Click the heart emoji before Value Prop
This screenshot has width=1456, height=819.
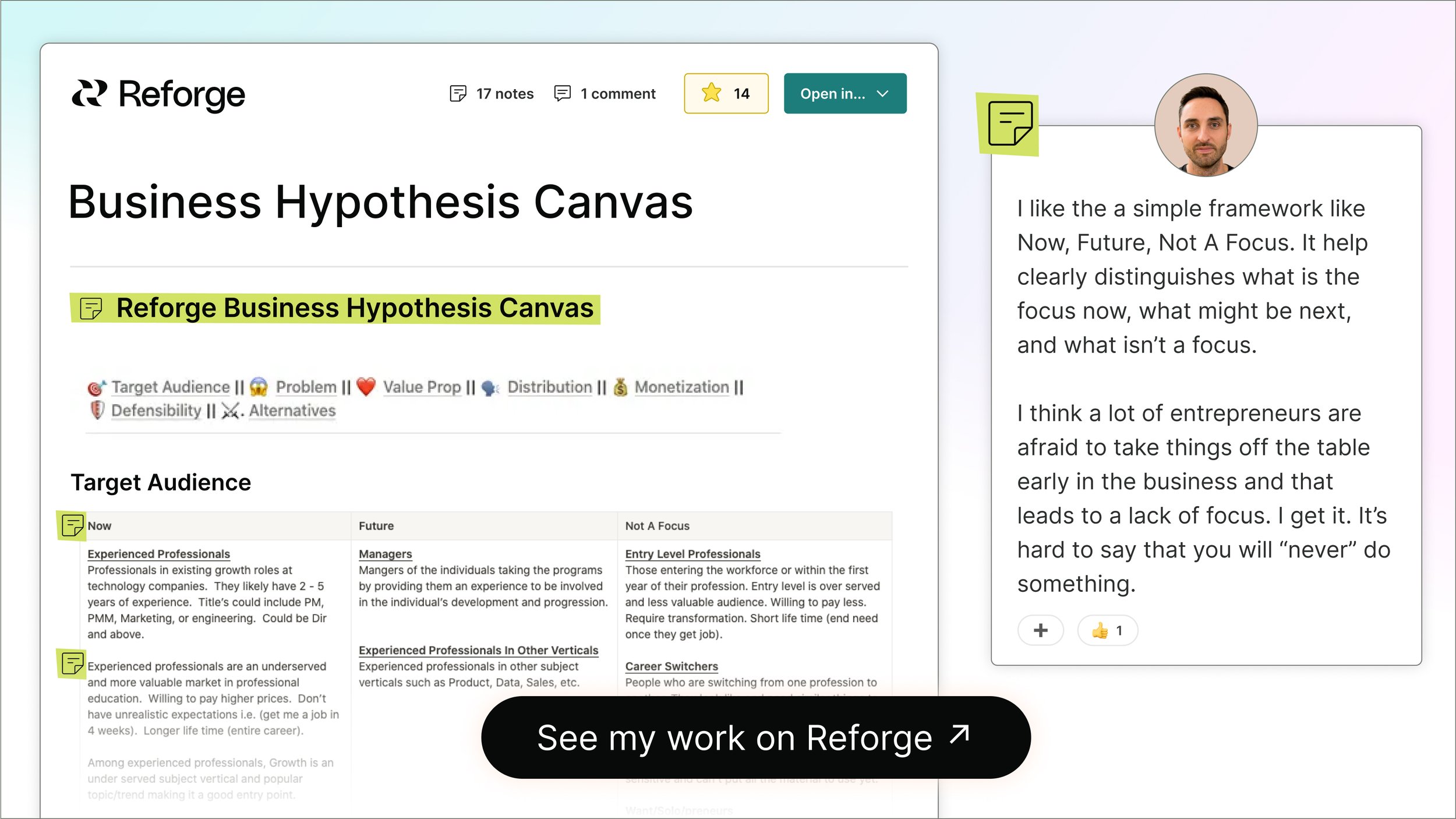[x=366, y=387]
